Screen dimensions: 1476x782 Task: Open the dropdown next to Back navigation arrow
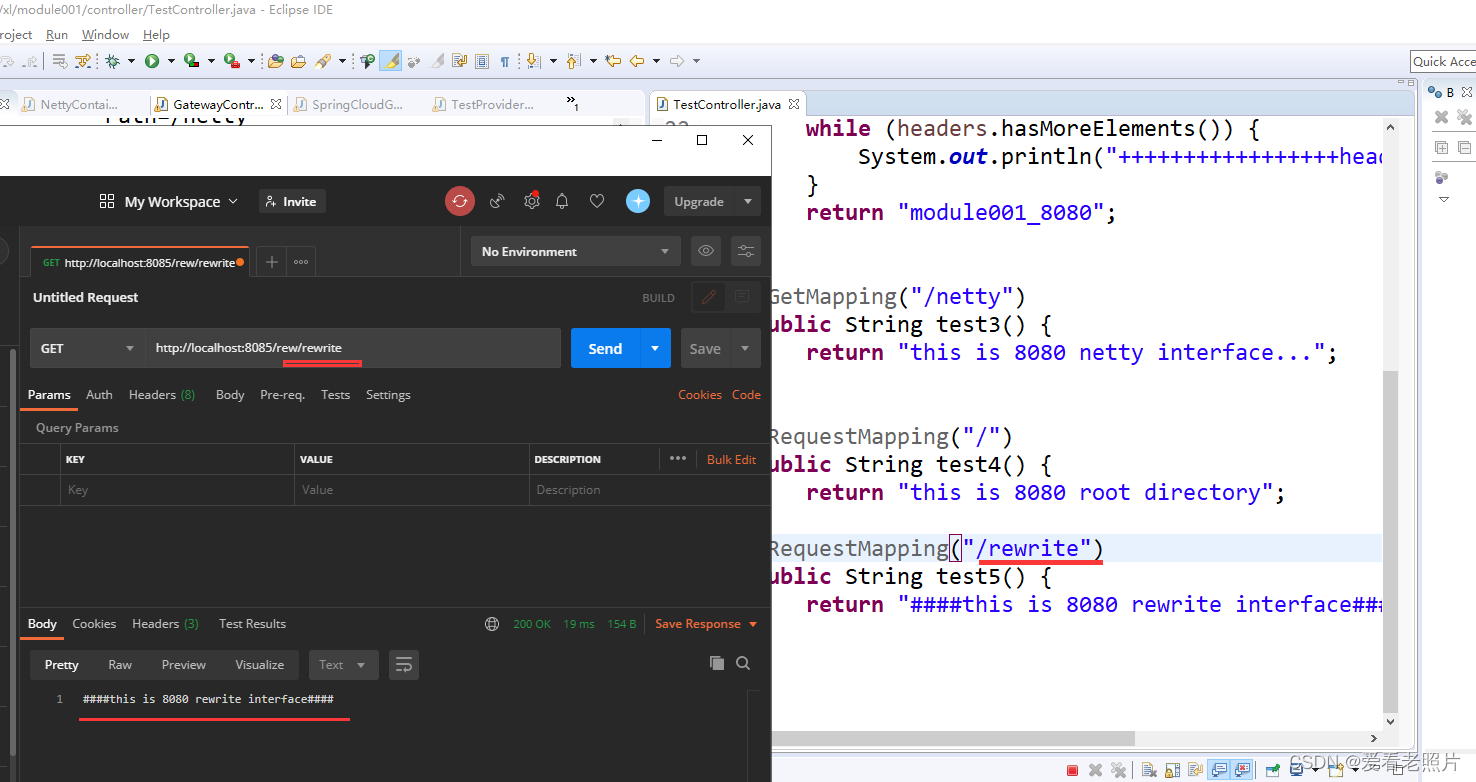654,61
